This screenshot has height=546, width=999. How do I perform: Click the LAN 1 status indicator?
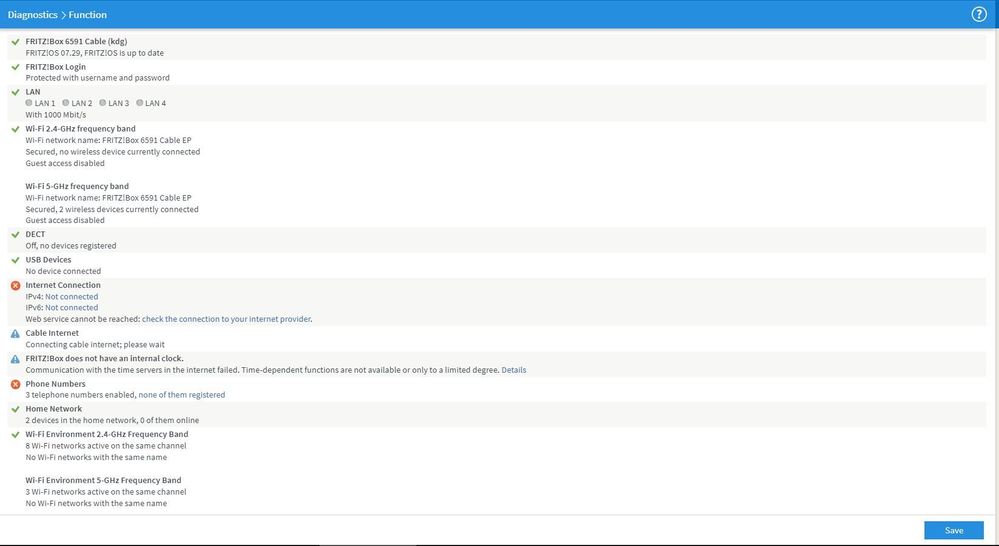(x=29, y=103)
